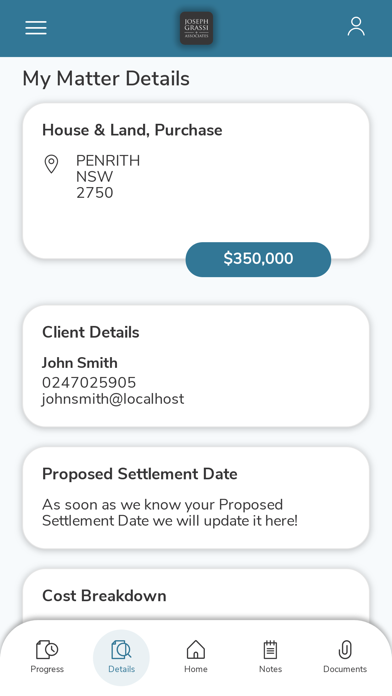Select the Progress icon in bottom bar
This screenshot has height=696, width=392.
[47, 649]
